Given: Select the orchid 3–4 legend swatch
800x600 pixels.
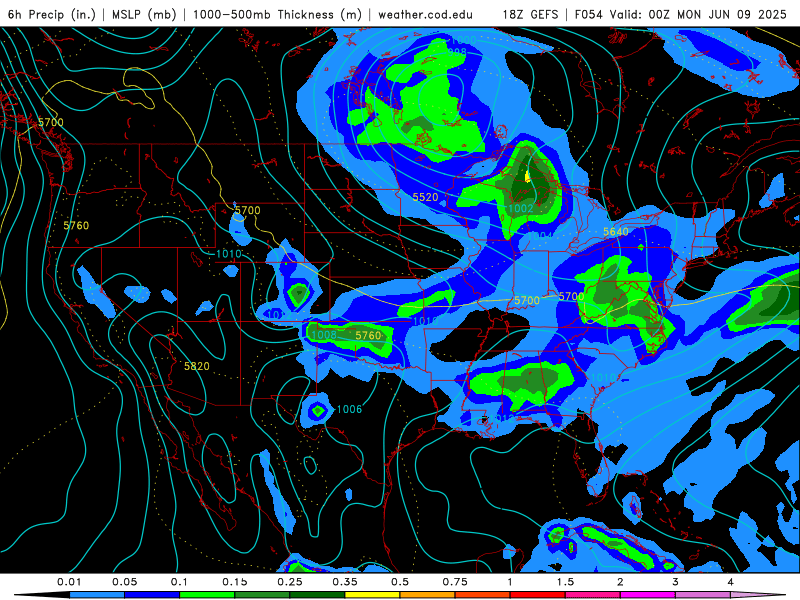Looking at the screenshot, I should (703, 595).
